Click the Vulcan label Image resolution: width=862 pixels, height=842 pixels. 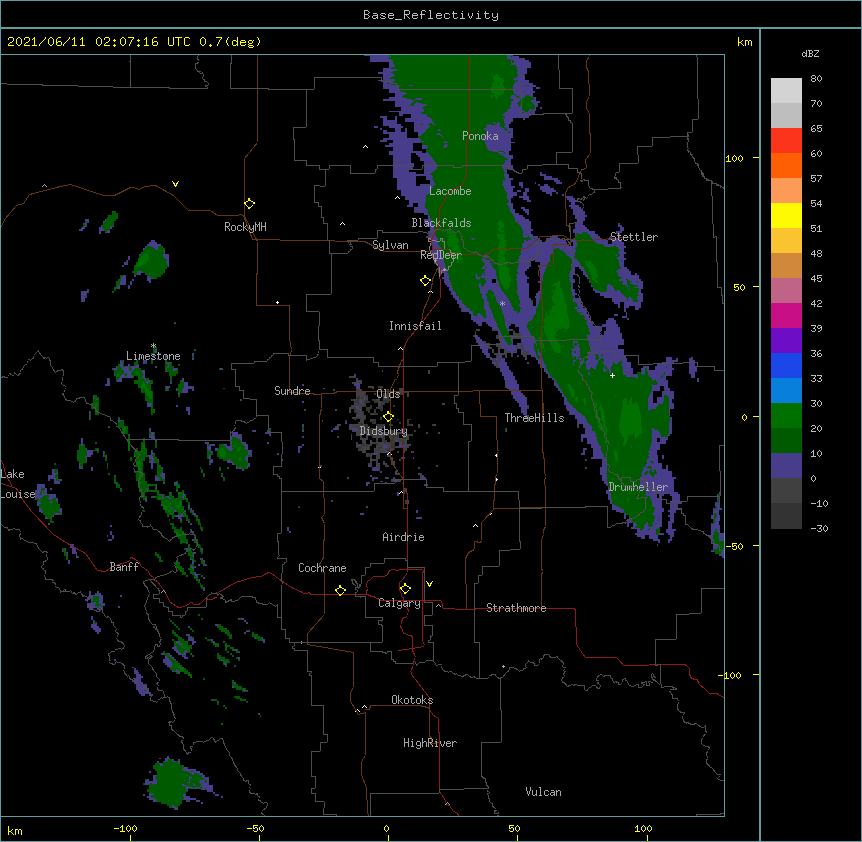pyautogui.click(x=543, y=792)
